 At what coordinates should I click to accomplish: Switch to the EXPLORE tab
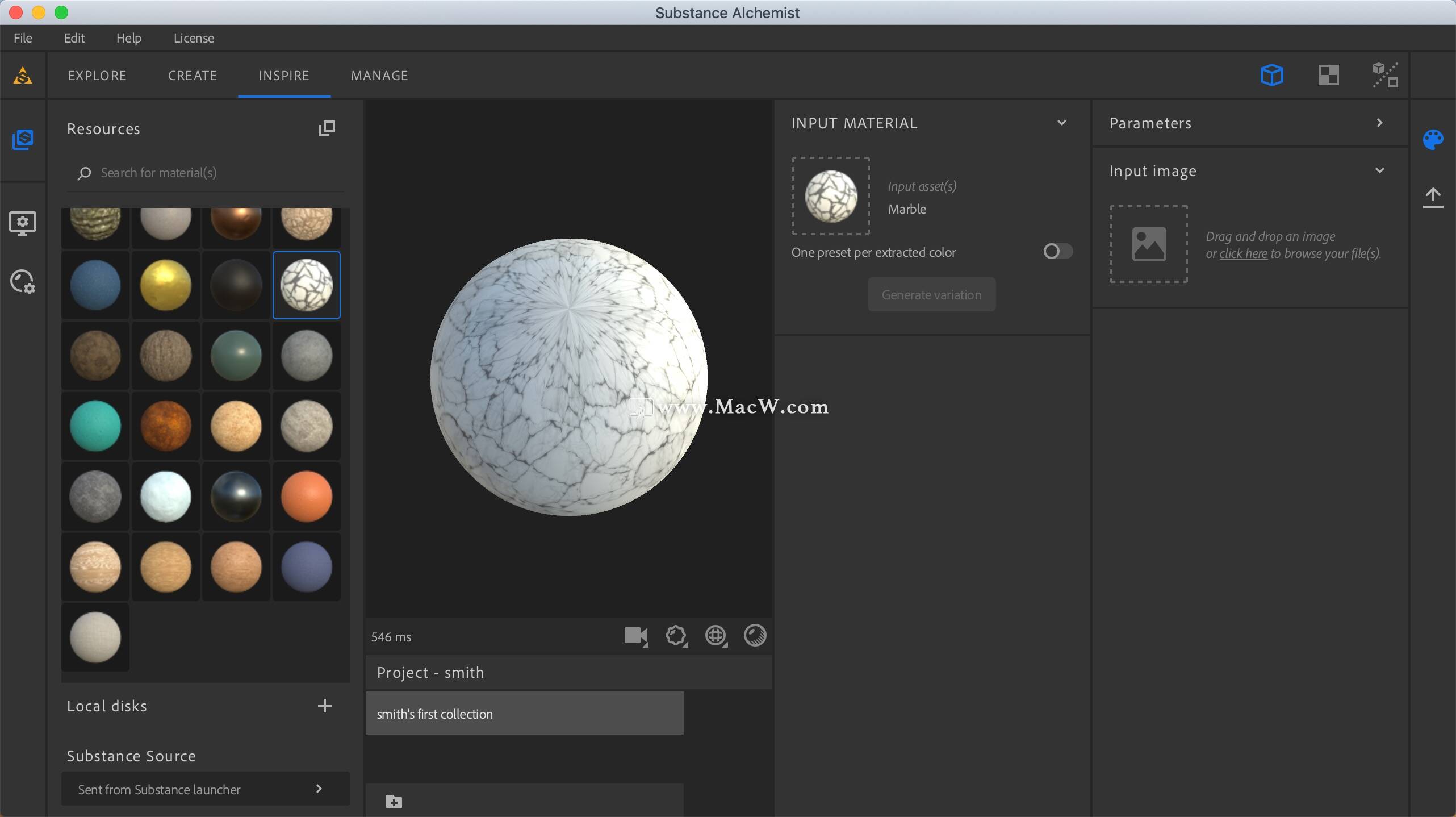point(97,76)
